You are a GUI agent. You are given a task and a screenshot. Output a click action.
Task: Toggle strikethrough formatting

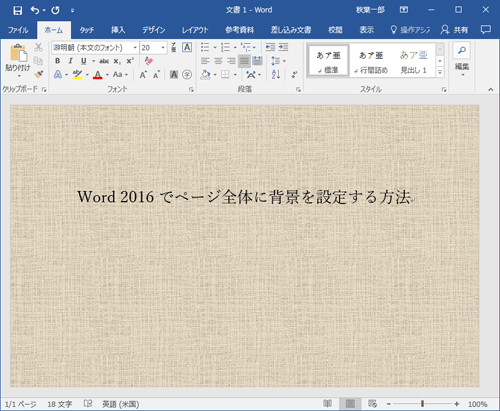click(104, 61)
